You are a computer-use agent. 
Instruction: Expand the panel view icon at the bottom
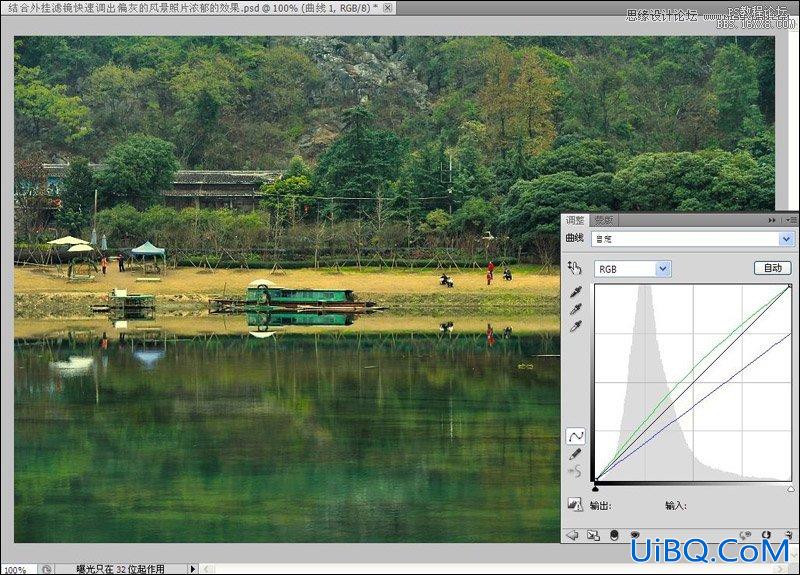pyautogui.click(x=593, y=535)
